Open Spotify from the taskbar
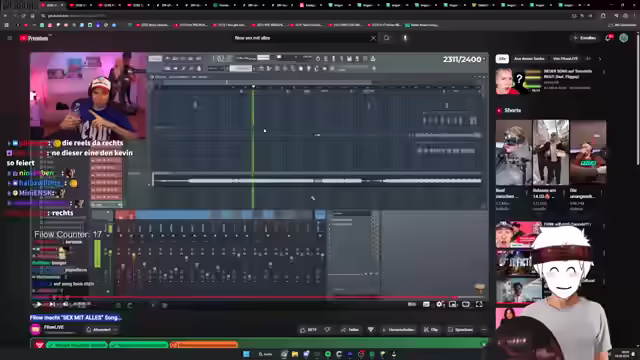 pos(328,354)
